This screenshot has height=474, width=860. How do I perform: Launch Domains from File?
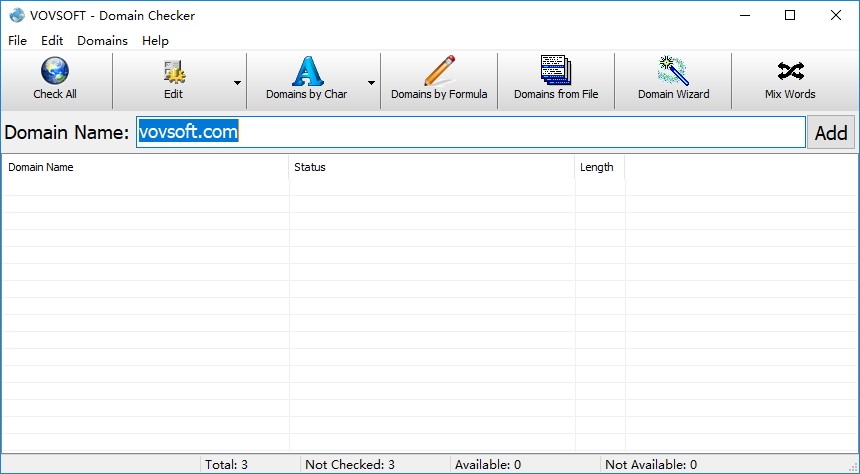tap(556, 81)
